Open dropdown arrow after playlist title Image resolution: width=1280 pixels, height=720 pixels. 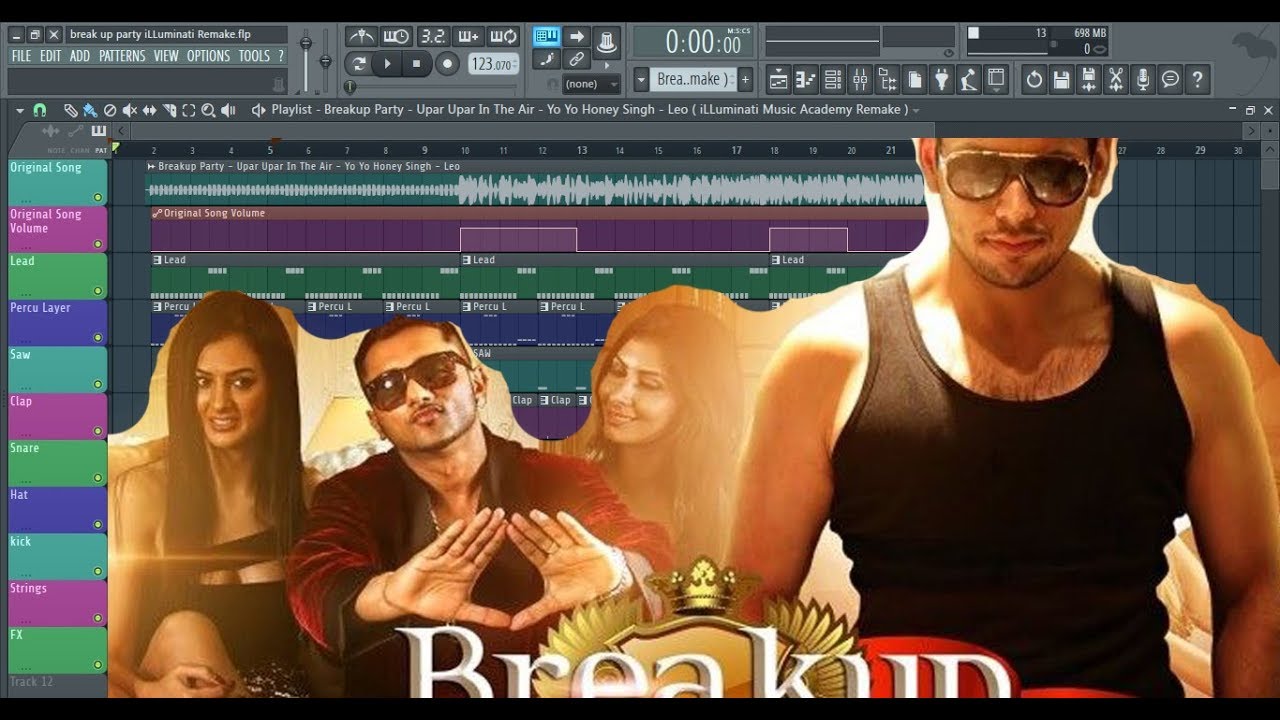pyautogui.click(x=916, y=110)
